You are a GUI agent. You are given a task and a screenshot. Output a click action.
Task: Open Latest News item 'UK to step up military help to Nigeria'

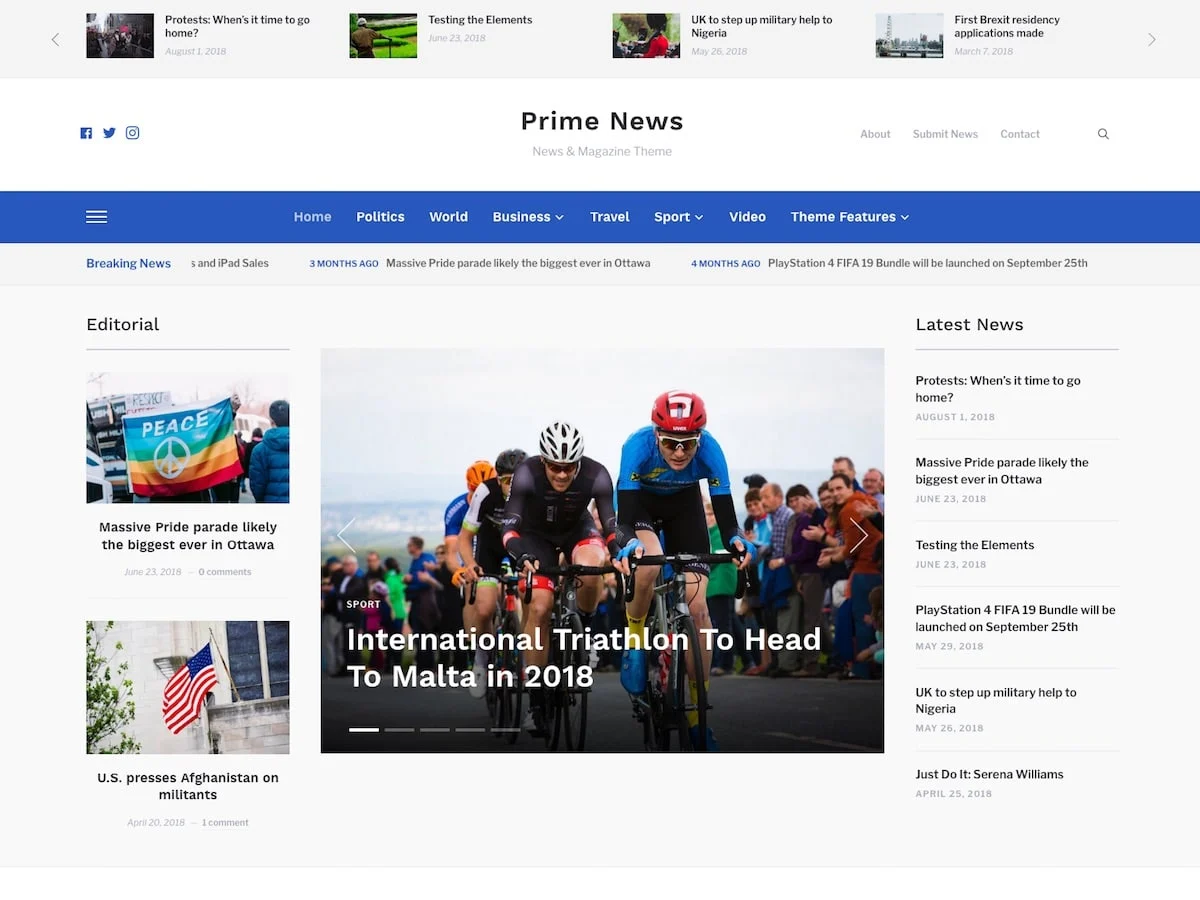pos(996,700)
